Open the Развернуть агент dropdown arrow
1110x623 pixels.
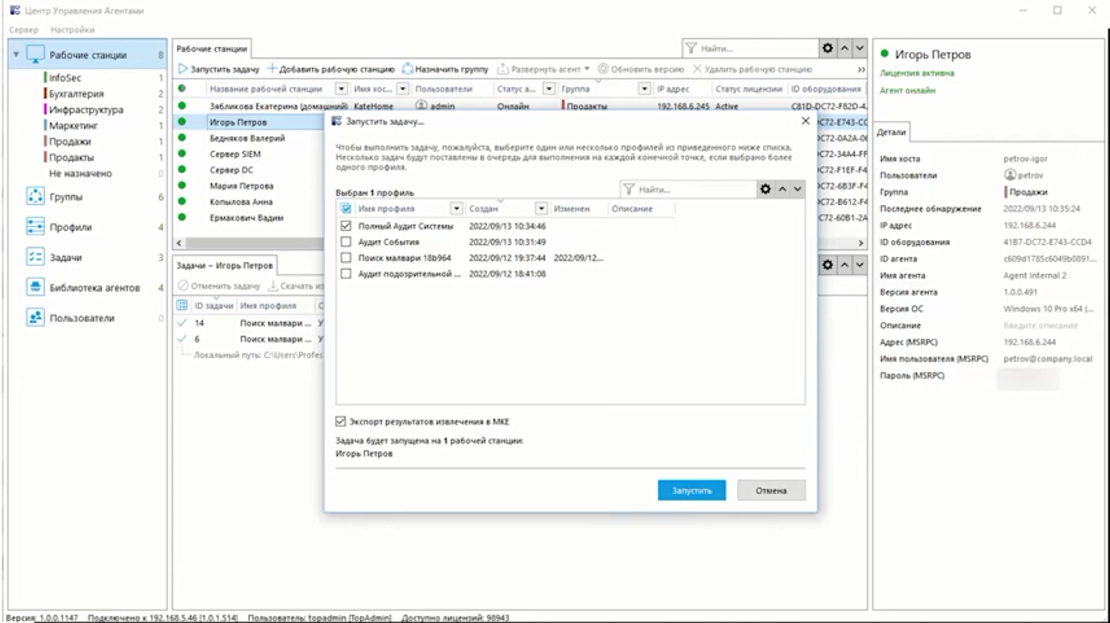587,69
